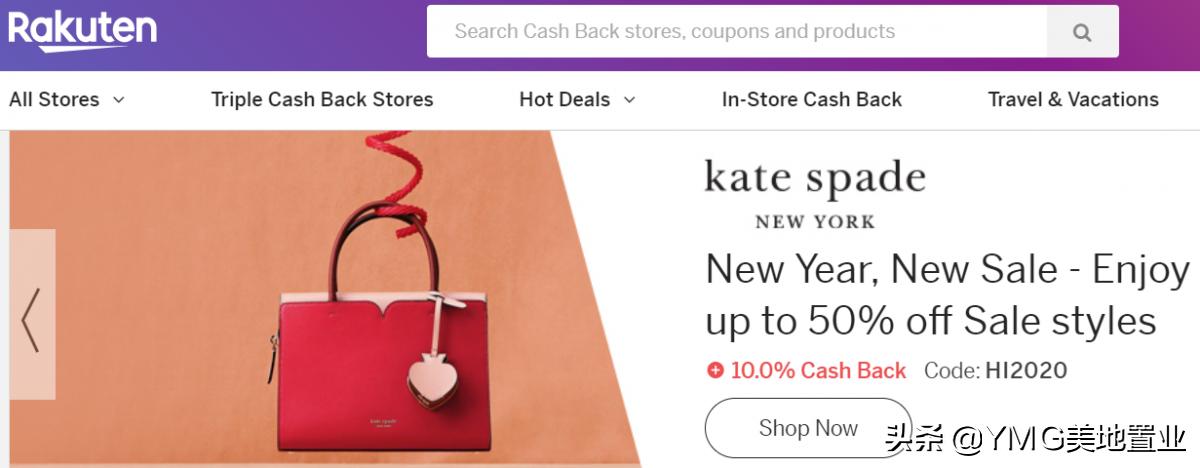Click the New Year, New Sale headline

click(948, 295)
